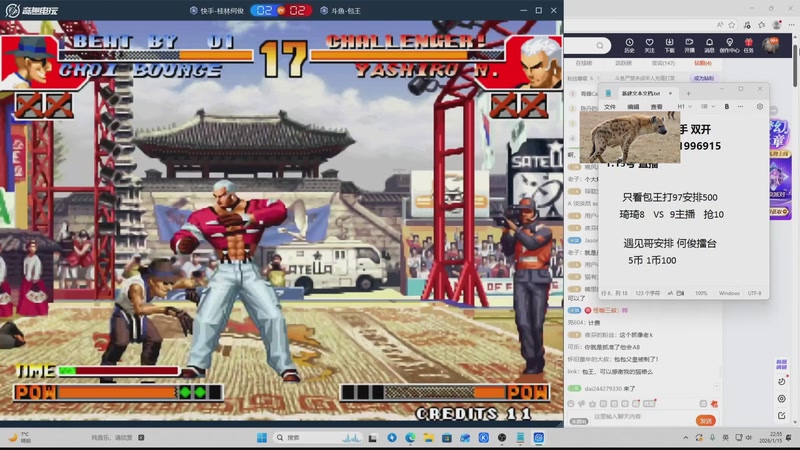Screen dimensions: 800x450
Task: Open File Explorer from the taskbar
Action: [x=429, y=438]
